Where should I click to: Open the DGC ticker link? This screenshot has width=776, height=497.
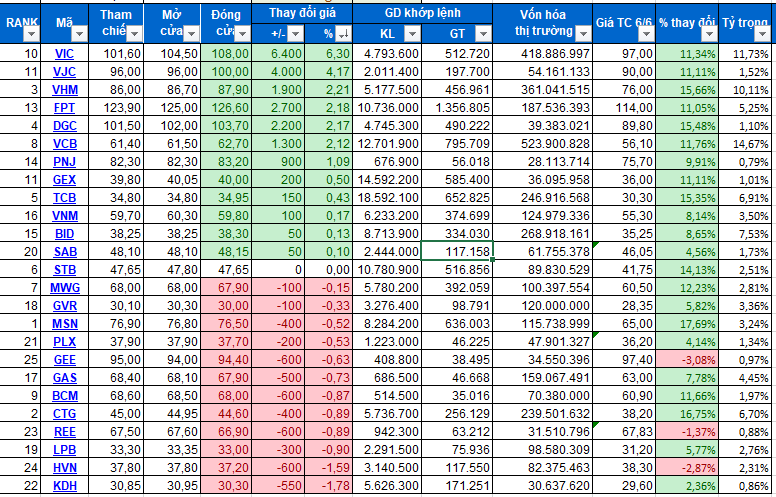65,126
